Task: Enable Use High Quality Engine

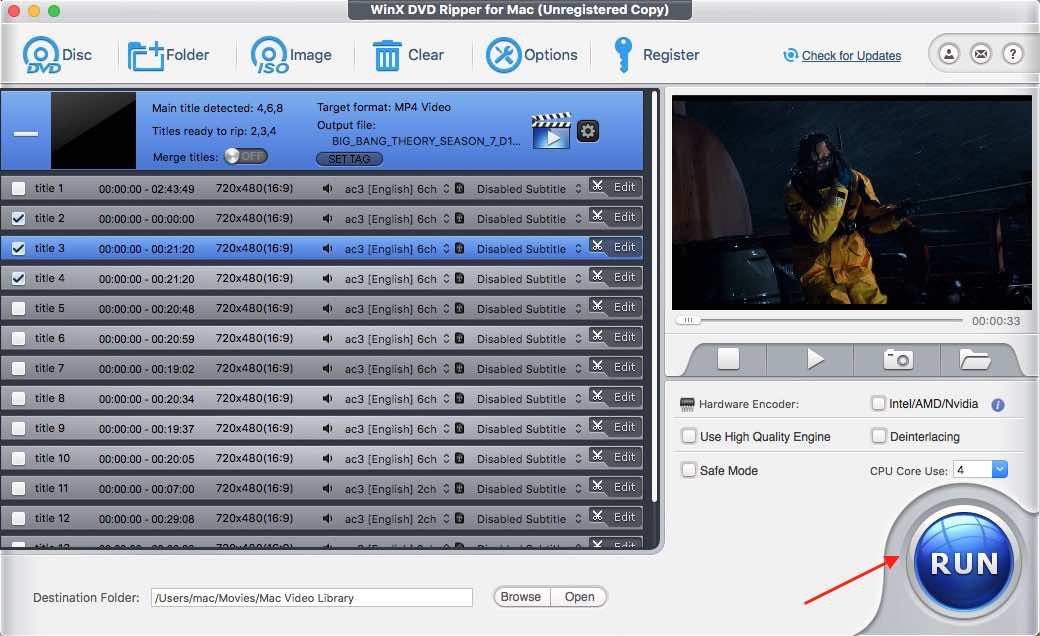Action: 689,437
